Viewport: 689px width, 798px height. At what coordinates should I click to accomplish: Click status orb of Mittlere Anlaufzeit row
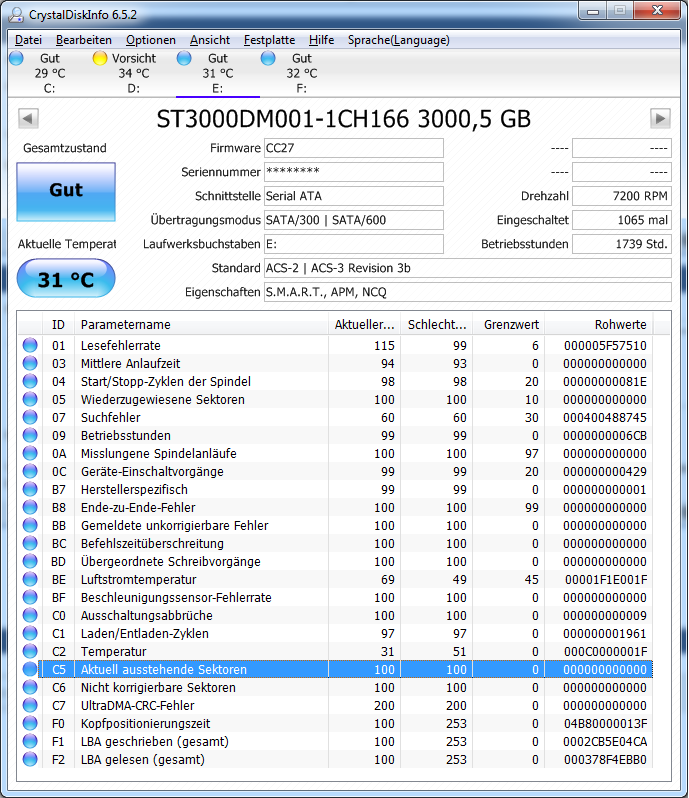pyautogui.click(x=30, y=363)
